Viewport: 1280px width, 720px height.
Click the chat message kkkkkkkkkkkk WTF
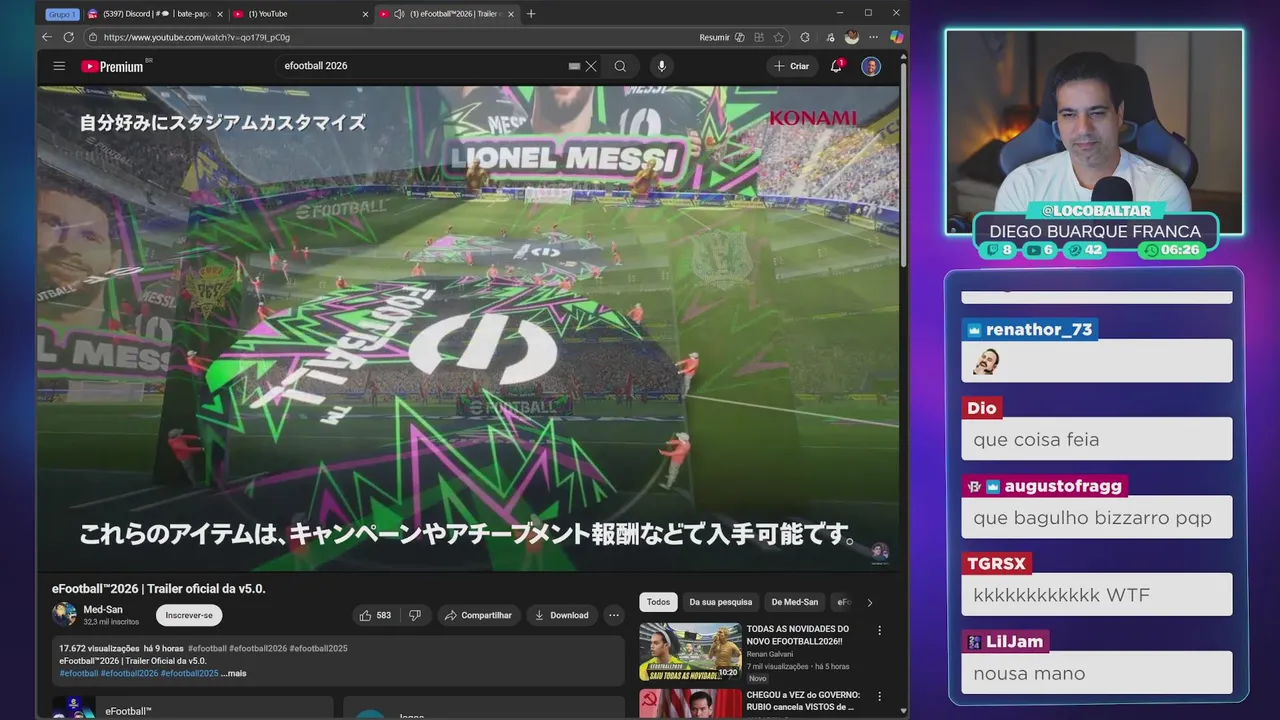point(1061,595)
